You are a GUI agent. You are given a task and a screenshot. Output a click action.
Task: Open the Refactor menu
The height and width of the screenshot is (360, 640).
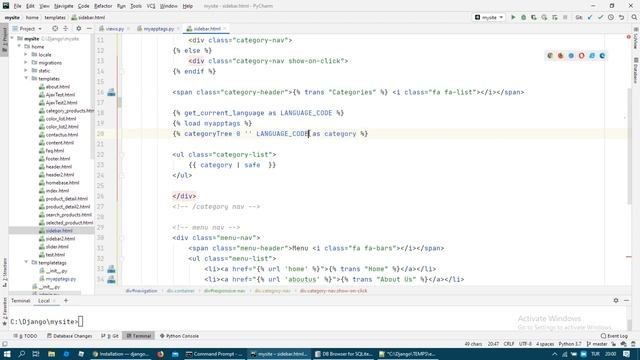(103, 6)
